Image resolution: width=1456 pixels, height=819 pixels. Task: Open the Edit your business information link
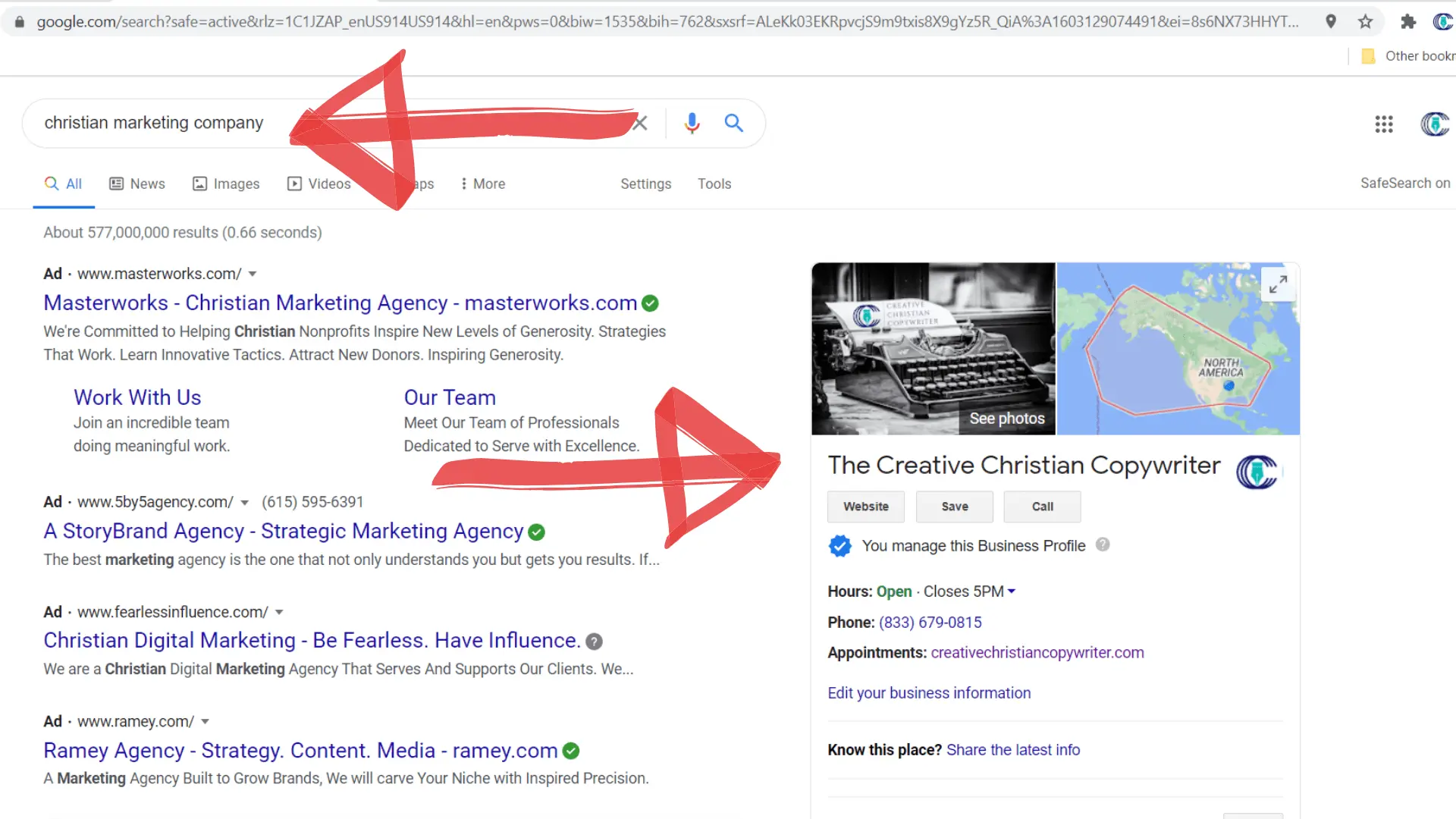pyautogui.click(x=929, y=692)
